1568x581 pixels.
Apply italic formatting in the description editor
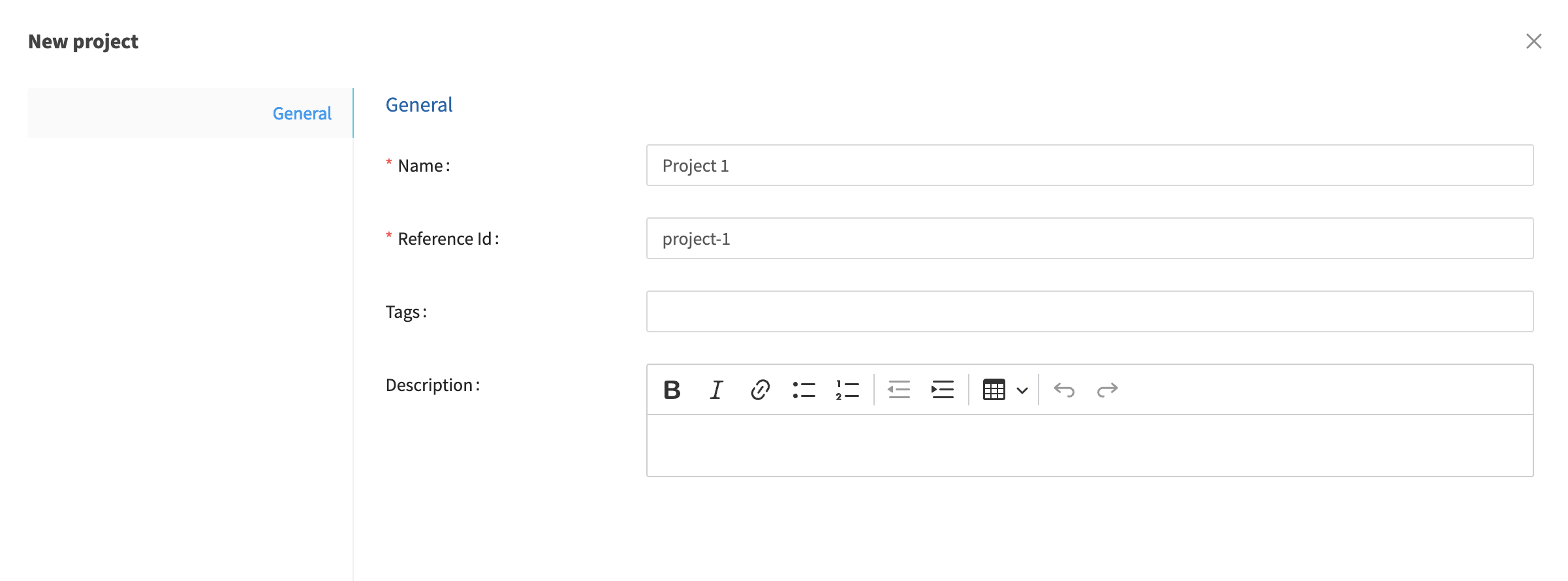(x=715, y=390)
